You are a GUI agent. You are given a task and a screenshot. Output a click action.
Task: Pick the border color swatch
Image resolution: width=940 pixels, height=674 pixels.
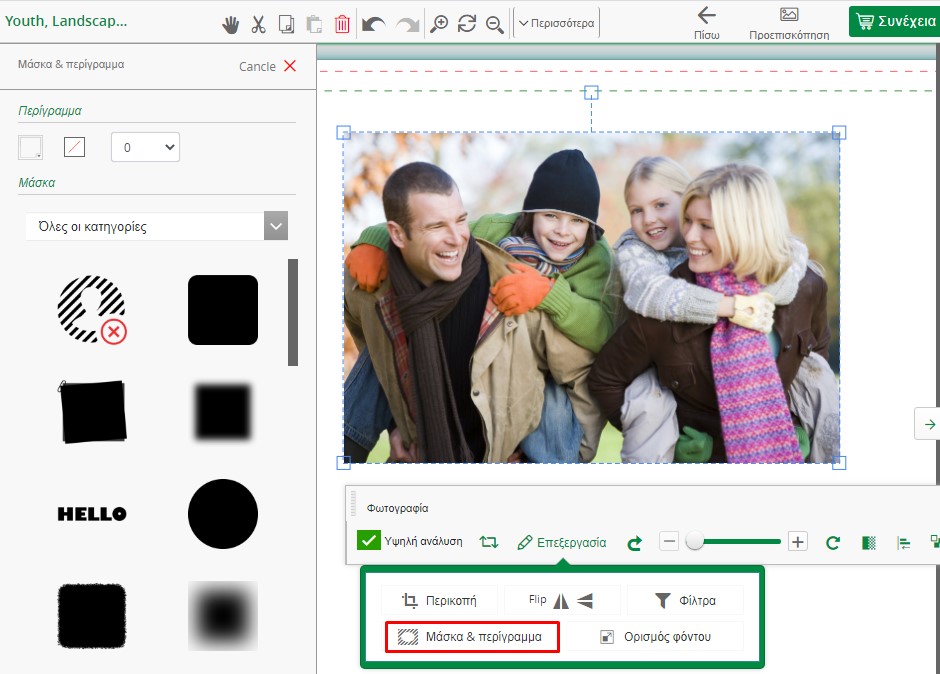click(30, 147)
